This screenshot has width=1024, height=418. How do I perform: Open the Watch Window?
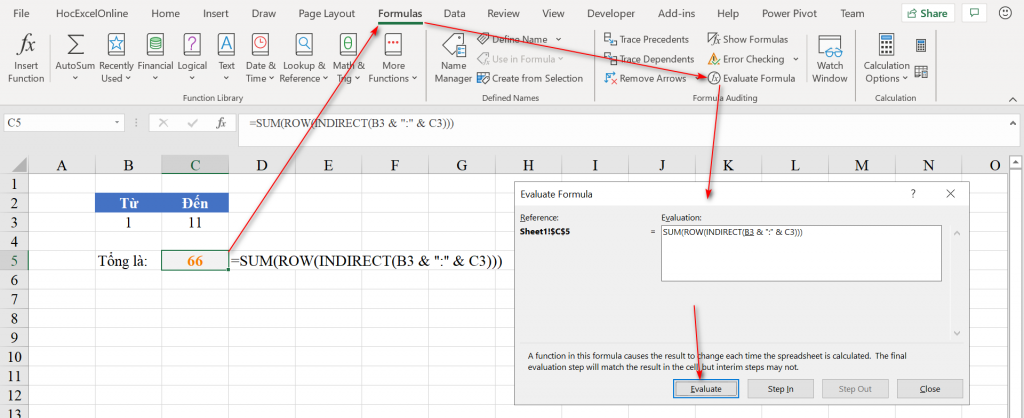click(830, 59)
